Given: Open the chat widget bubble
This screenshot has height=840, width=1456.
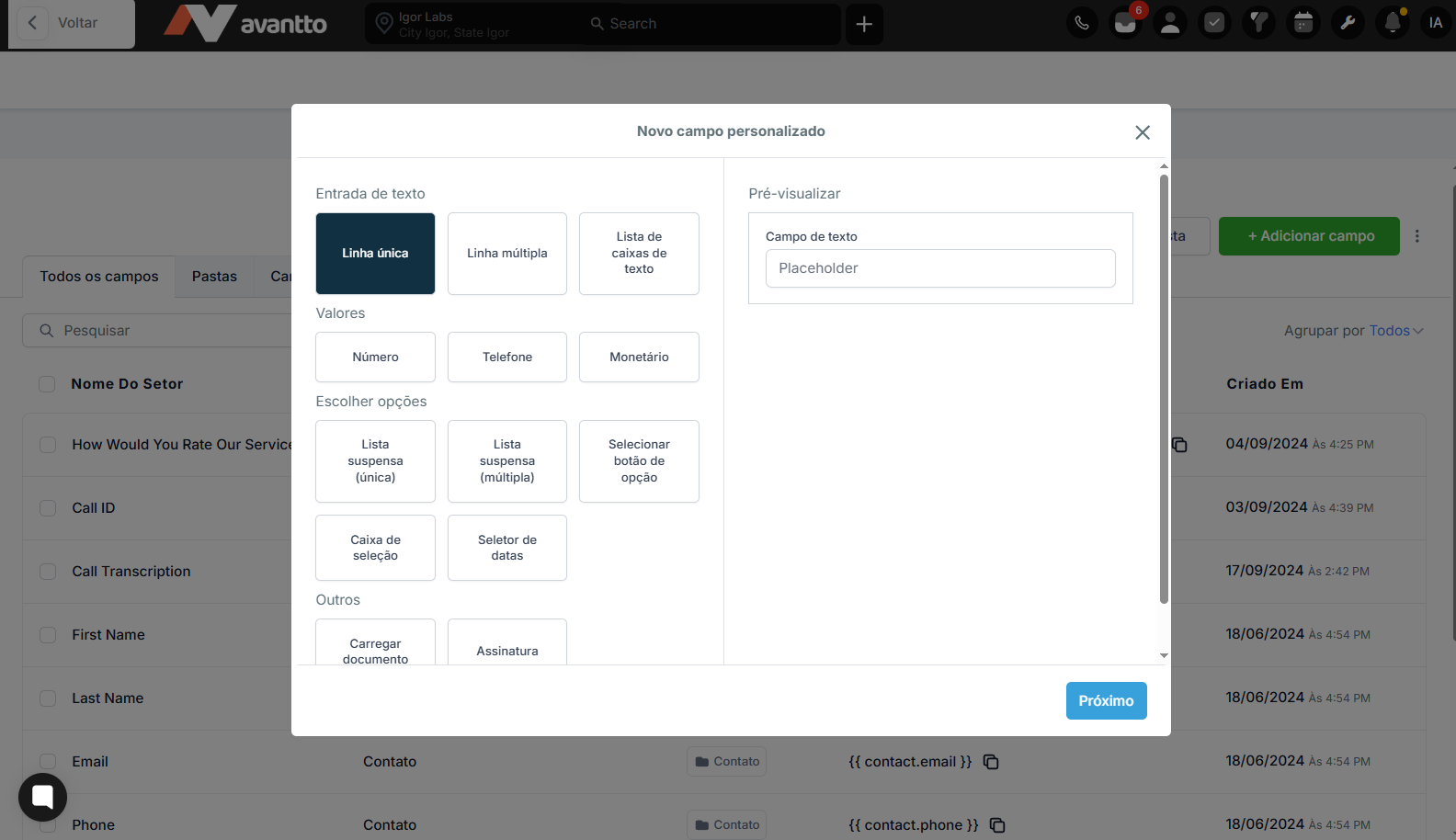Looking at the screenshot, I should tap(42, 797).
